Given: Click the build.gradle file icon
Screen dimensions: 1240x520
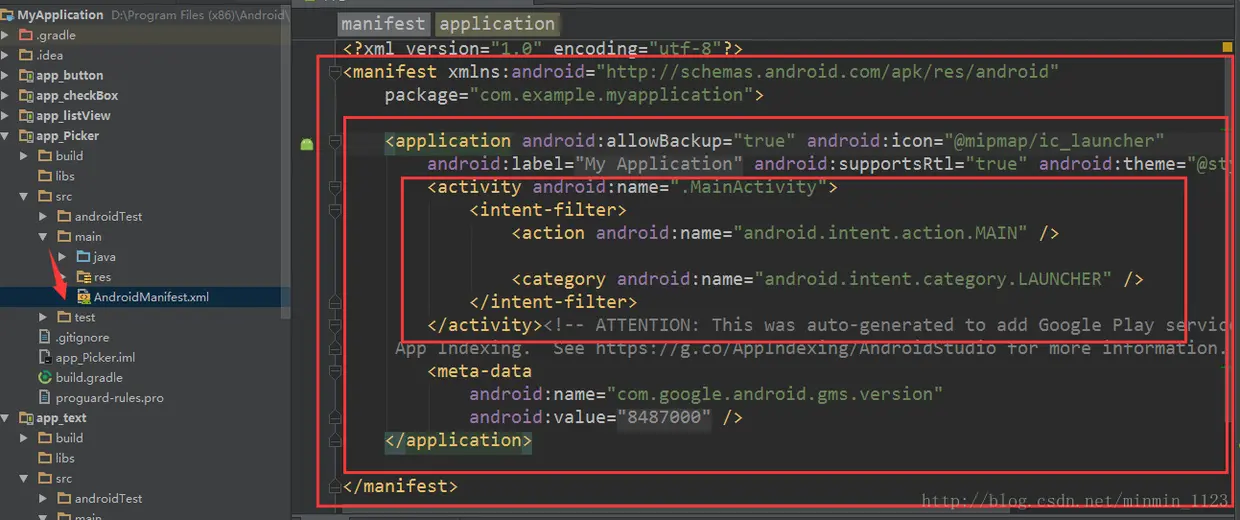Looking at the screenshot, I should [x=45, y=377].
